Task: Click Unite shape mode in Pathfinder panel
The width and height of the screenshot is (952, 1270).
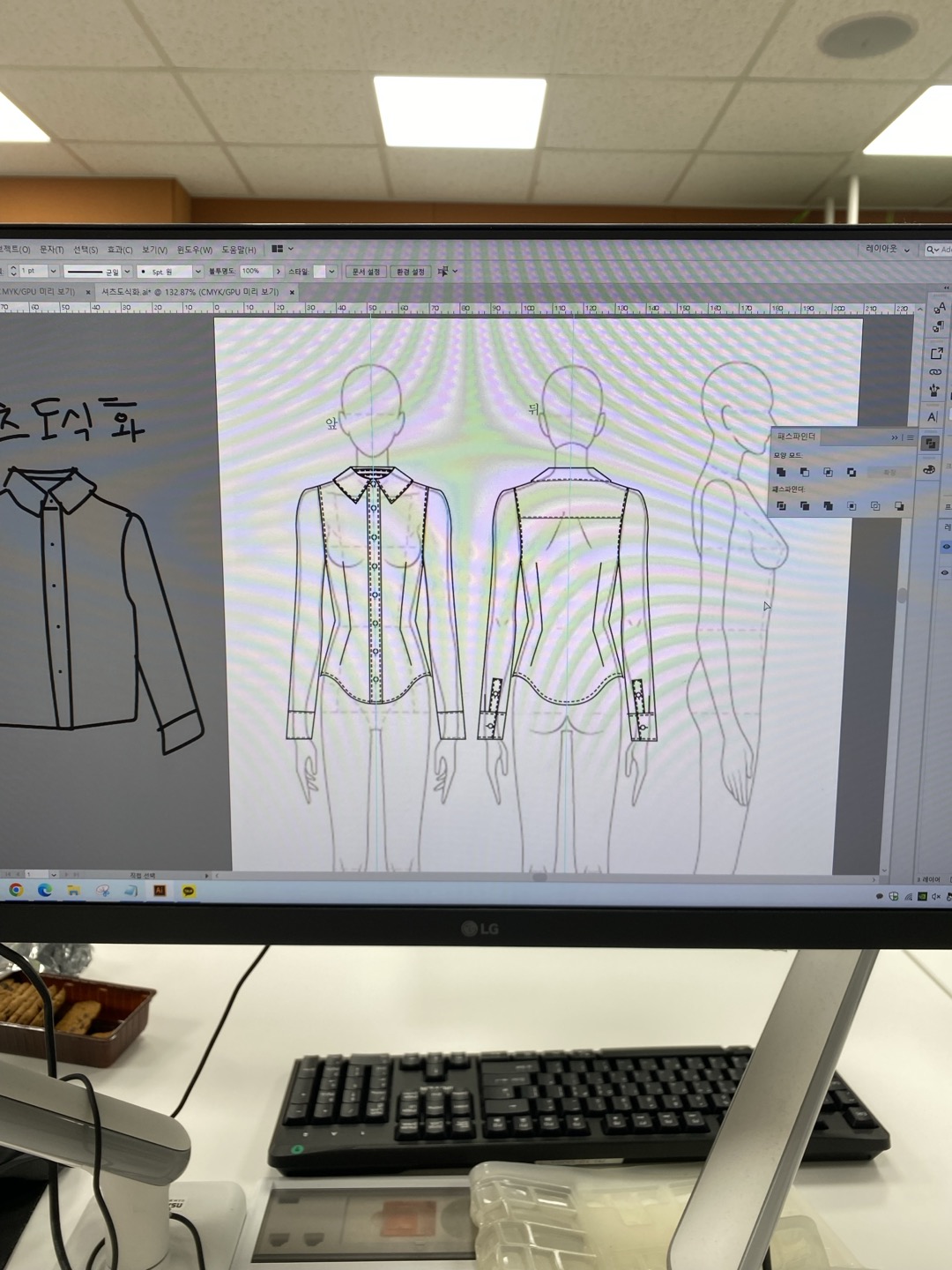Action: (x=781, y=473)
